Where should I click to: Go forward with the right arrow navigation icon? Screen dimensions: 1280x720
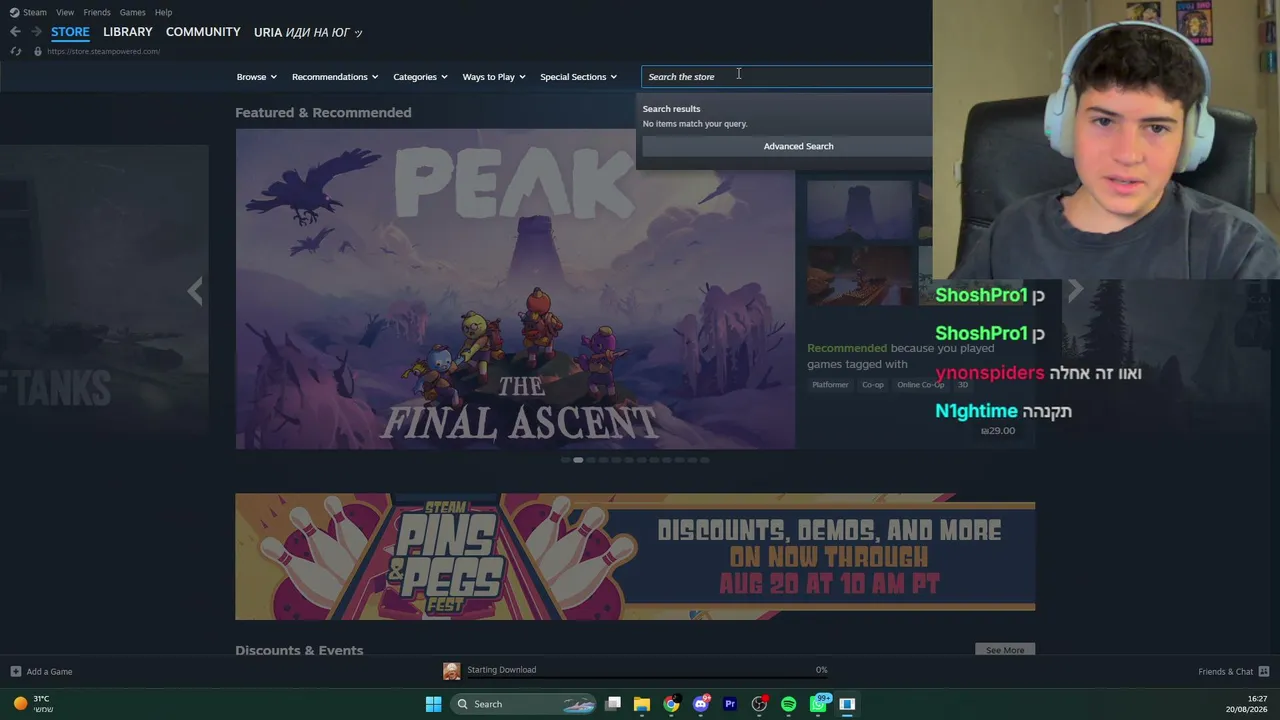tap(36, 32)
